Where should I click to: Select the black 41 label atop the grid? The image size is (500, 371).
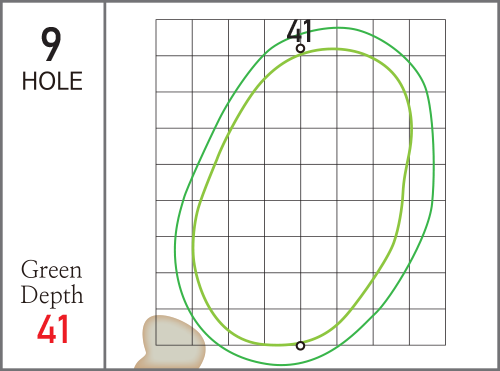click(x=299, y=31)
